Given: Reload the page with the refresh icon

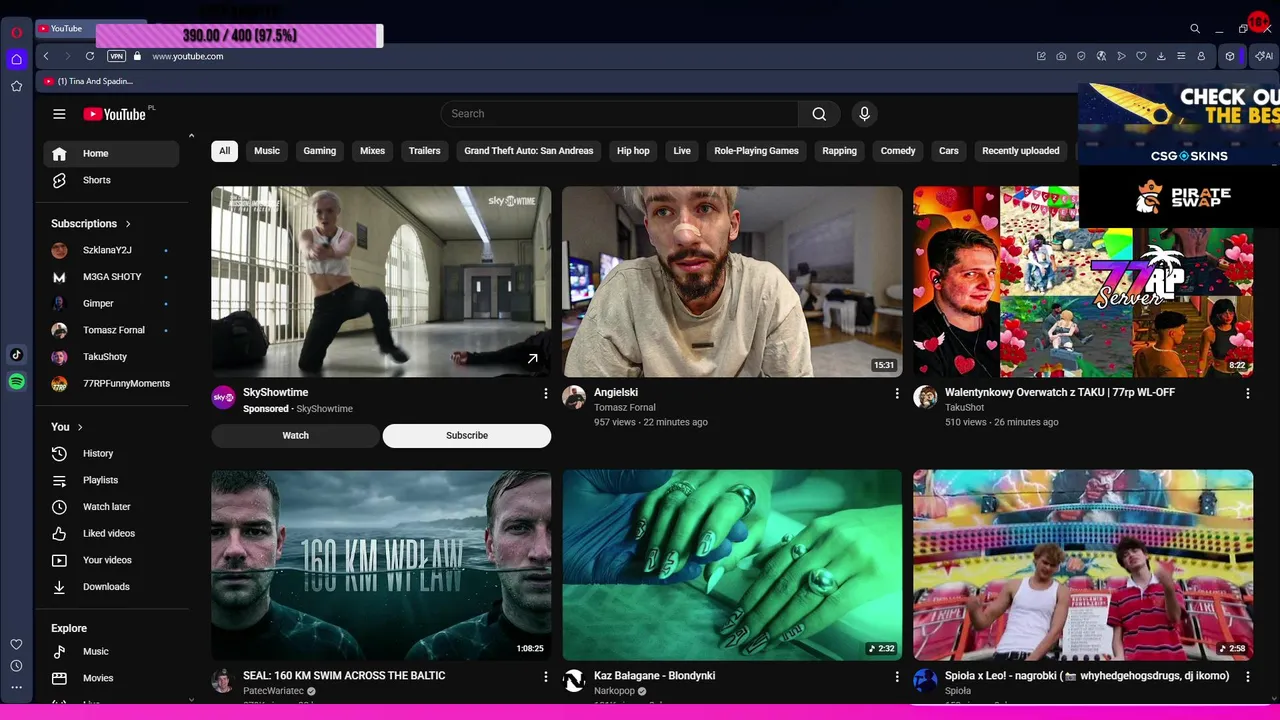Looking at the screenshot, I should pos(90,56).
